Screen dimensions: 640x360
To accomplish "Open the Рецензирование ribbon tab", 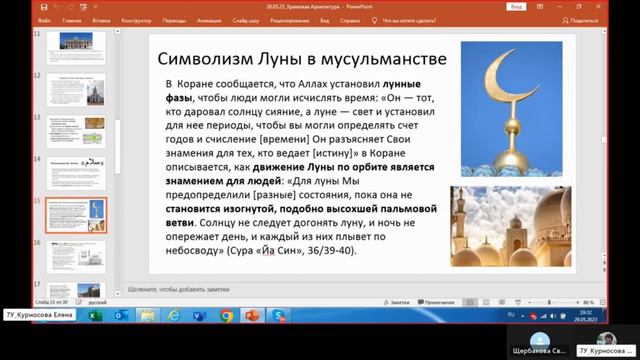I will click(x=289, y=20).
